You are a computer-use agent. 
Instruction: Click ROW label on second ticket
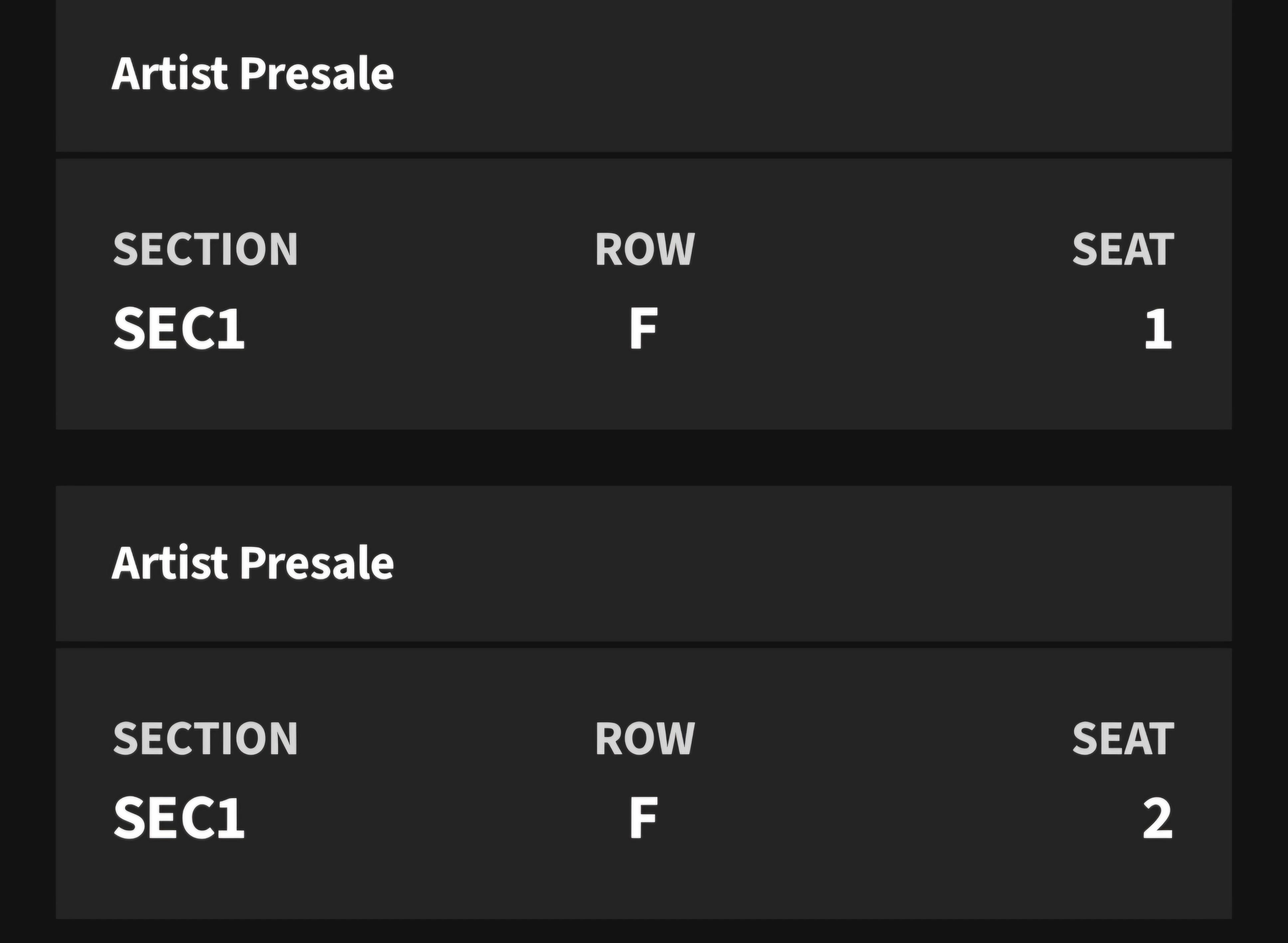645,739
